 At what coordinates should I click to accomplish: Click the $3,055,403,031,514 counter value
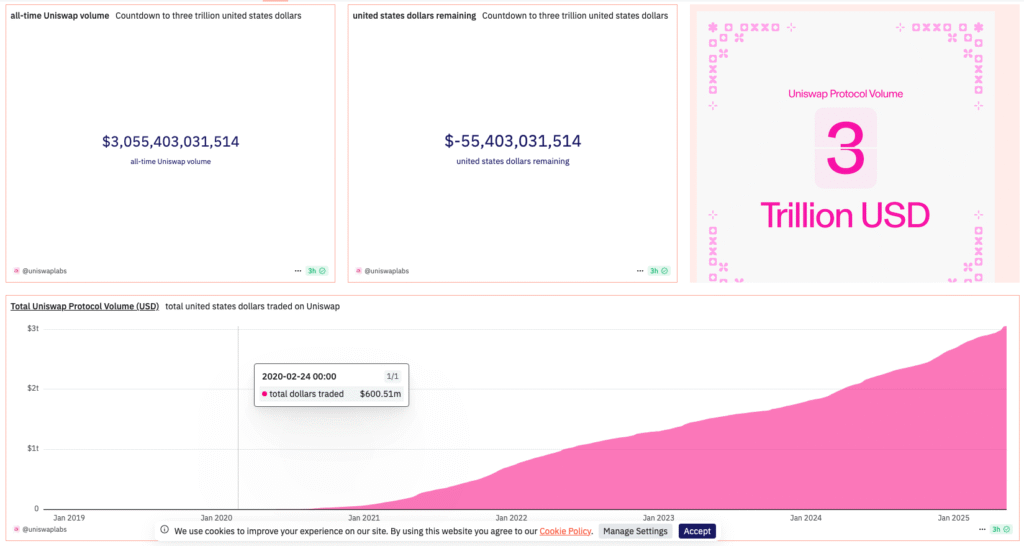[x=170, y=142]
